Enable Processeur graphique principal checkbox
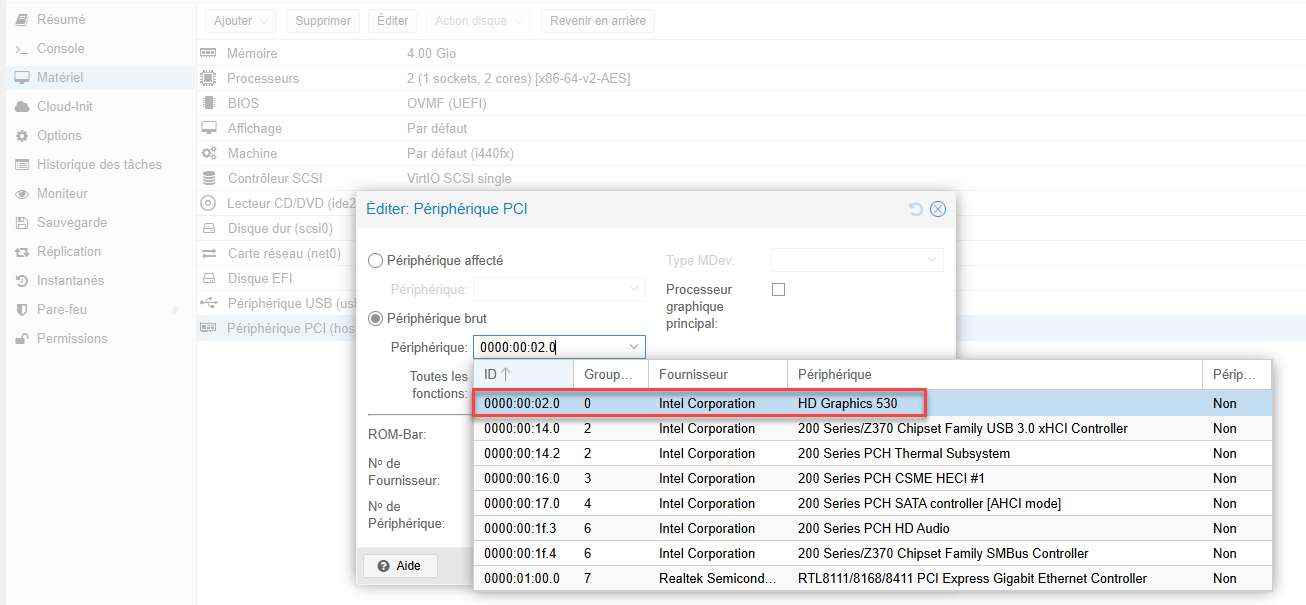This screenshot has height=605, width=1306. click(x=779, y=290)
